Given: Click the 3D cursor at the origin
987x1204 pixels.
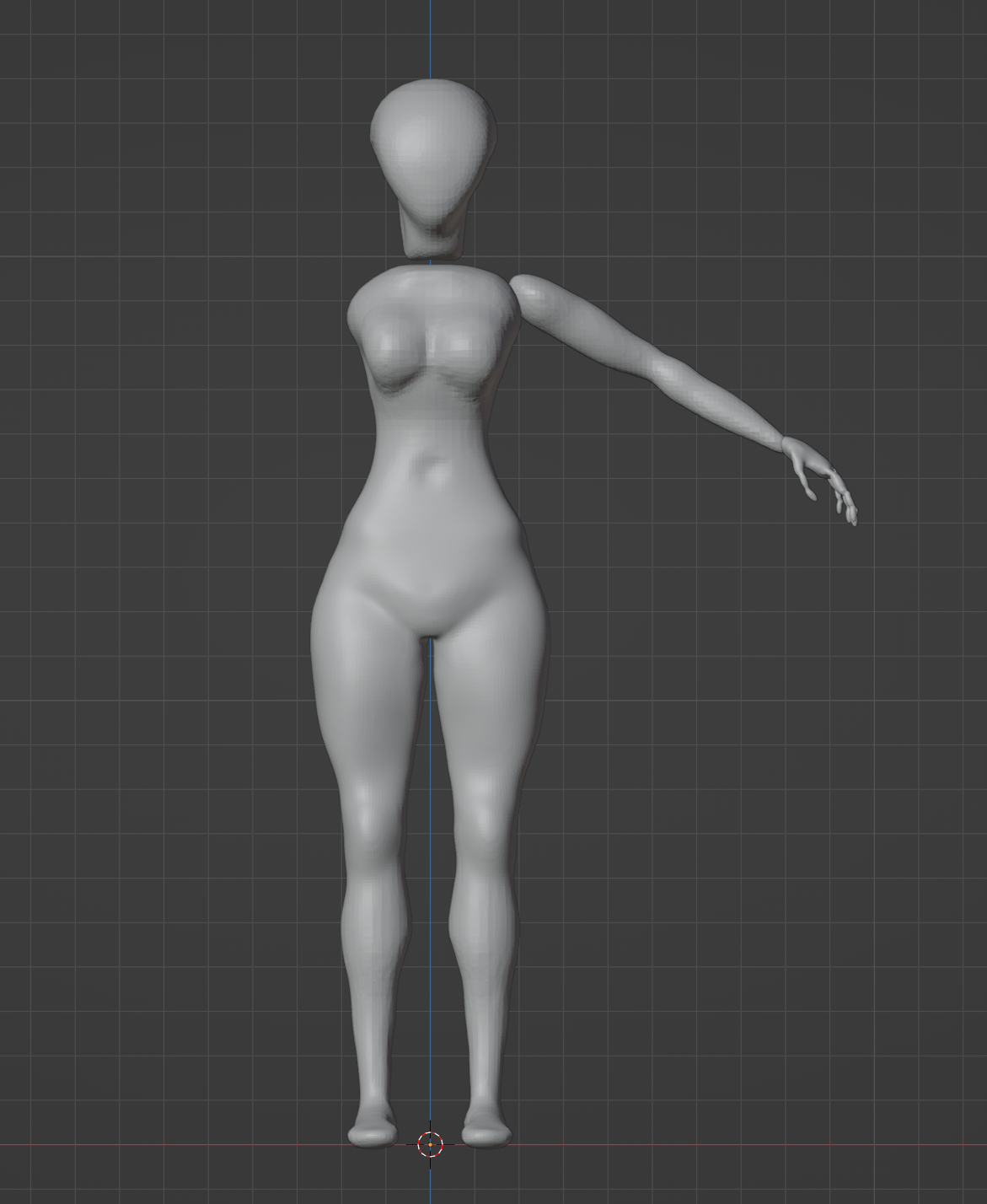Looking at the screenshot, I should 430,1144.
